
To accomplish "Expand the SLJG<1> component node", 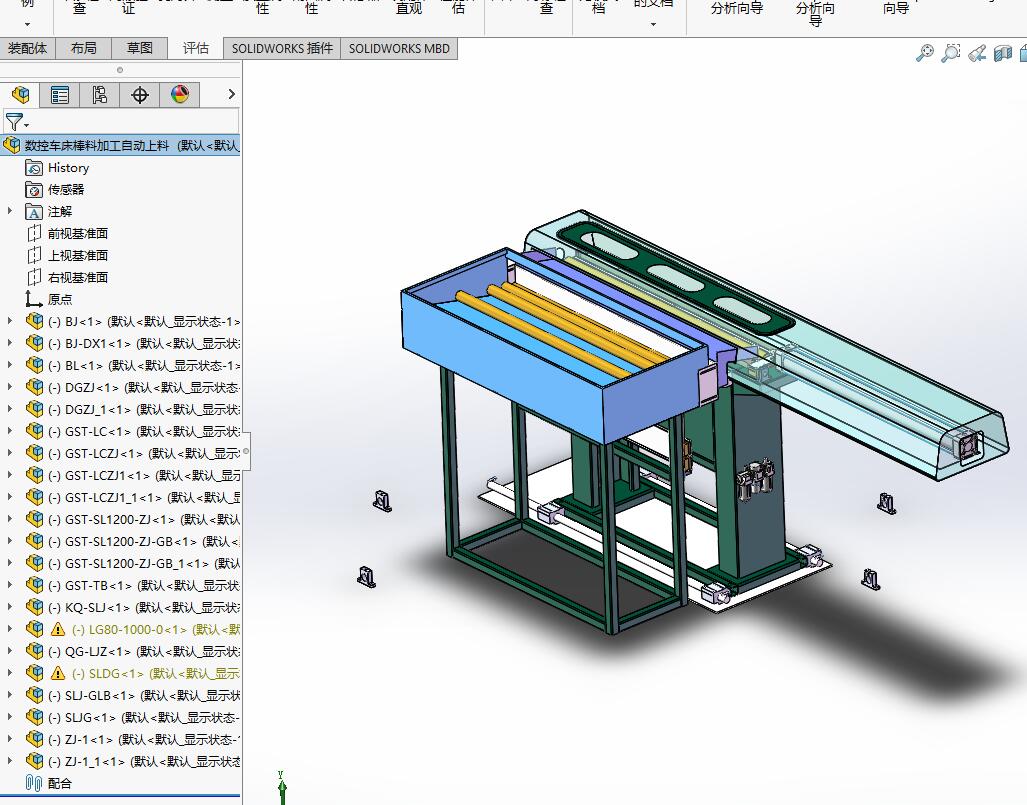I will pyautogui.click(x=10, y=717).
